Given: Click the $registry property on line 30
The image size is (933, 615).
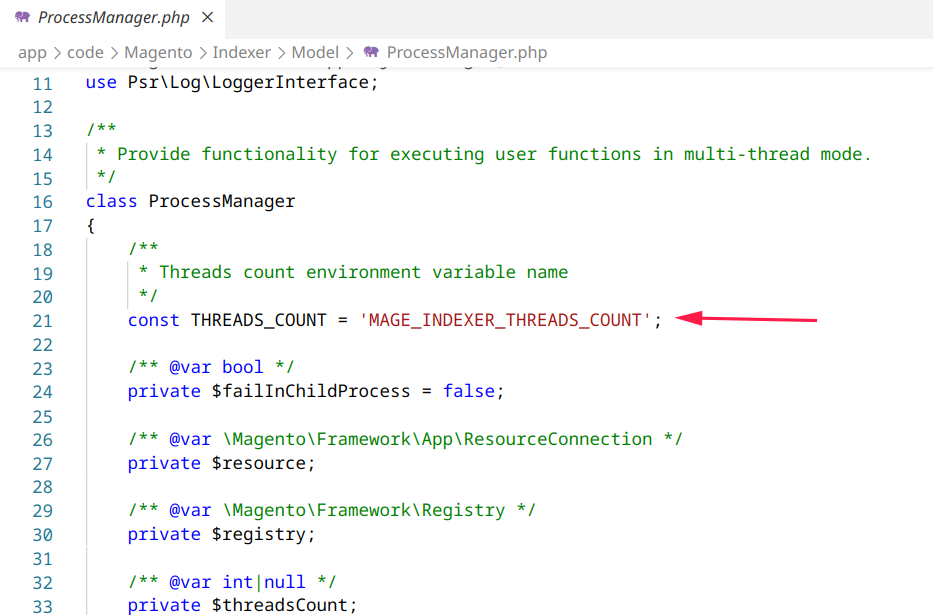Looking at the screenshot, I should 263,534.
